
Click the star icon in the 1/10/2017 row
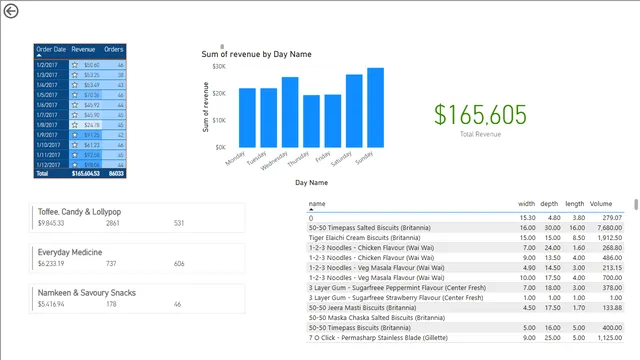click(x=75, y=145)
